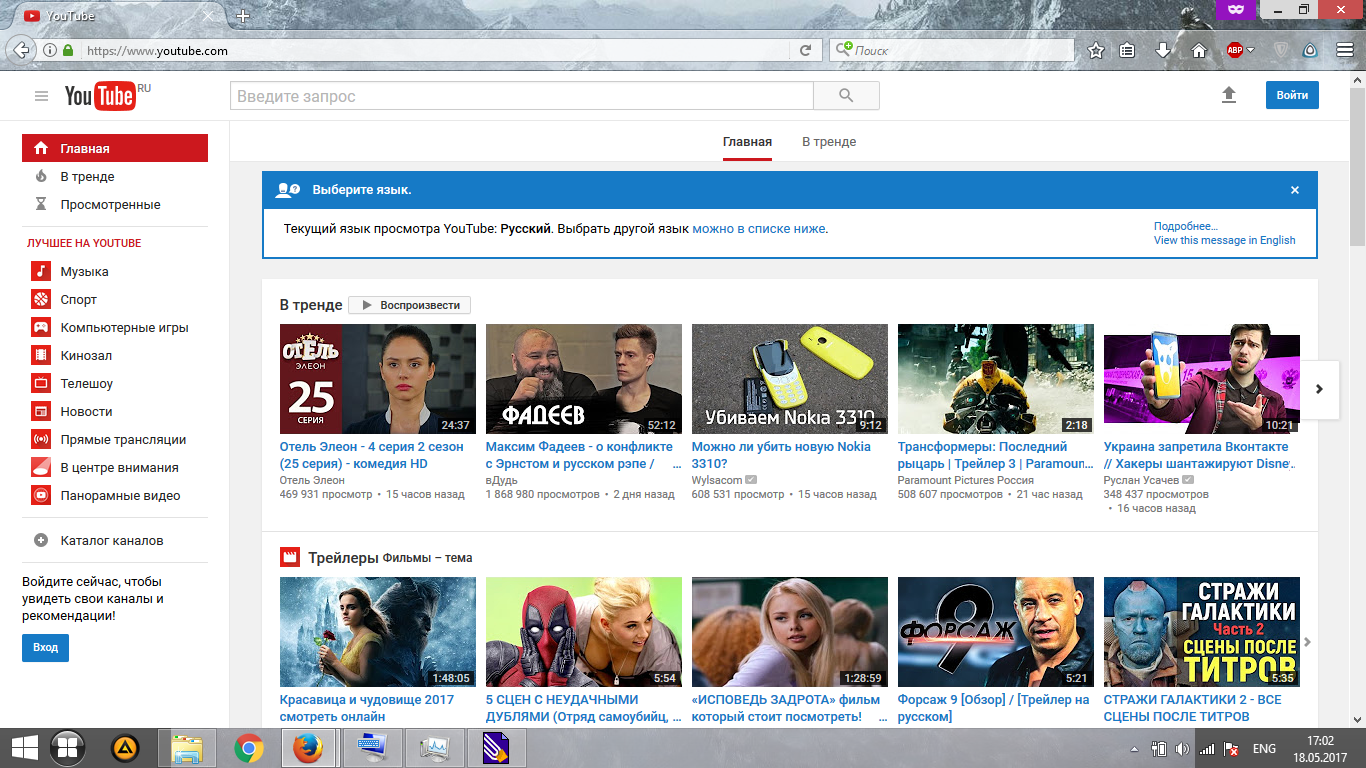The height and width of the screenshot is (768, 1366).
Task: Show next trending videos with arrow
Action: 1319,389
